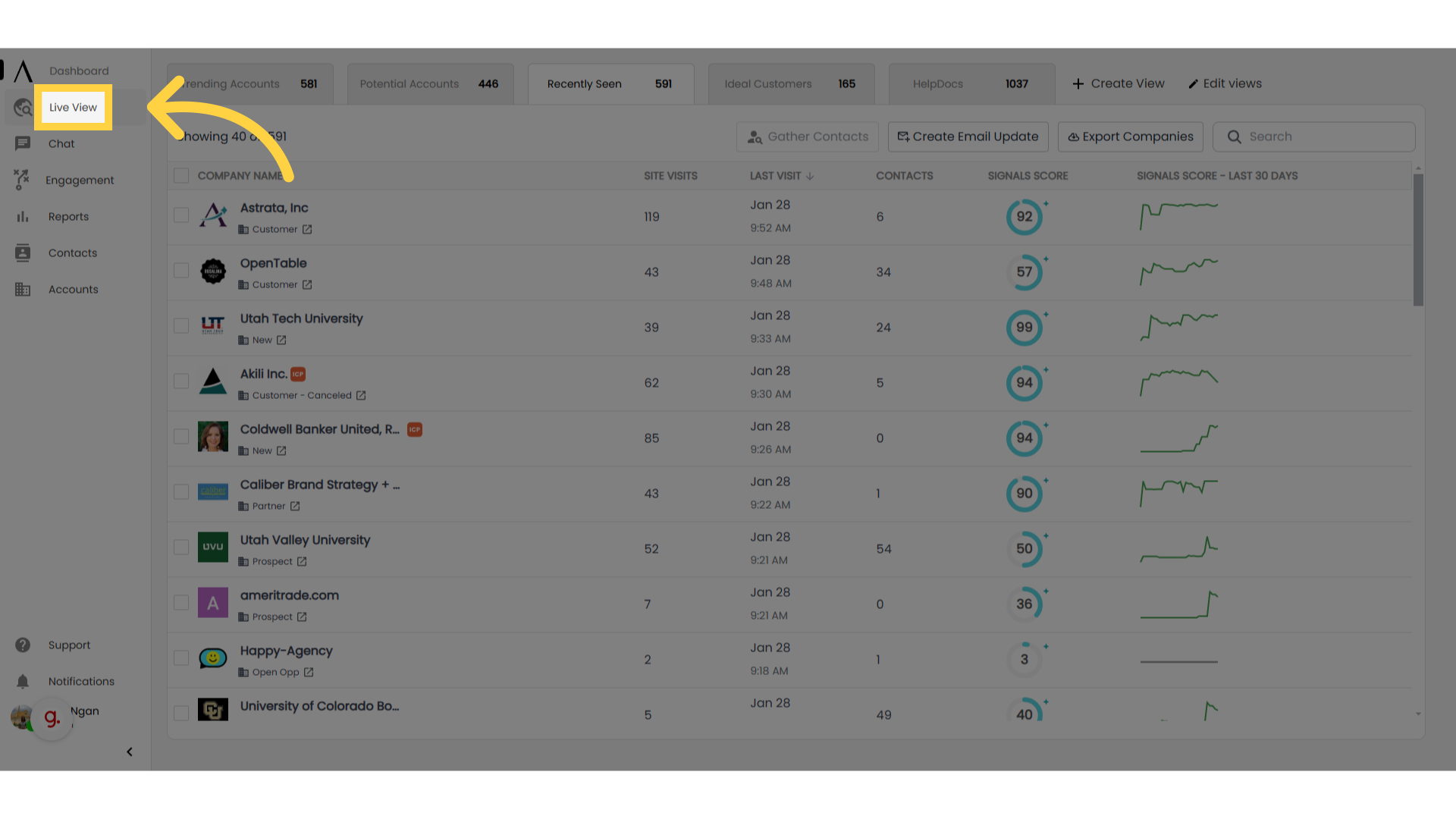Click the scrollbar down arrow
1456x819 pixels.
tap(1418, 714)
